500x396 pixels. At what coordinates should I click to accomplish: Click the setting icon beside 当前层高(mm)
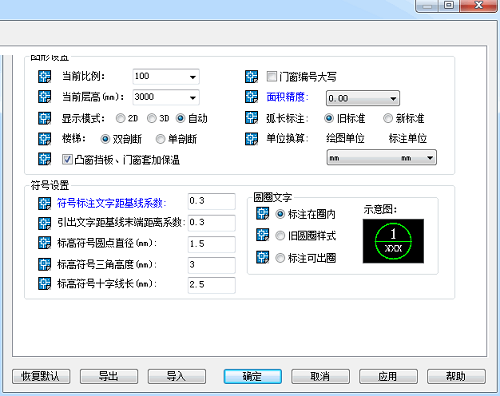(44, 97)
